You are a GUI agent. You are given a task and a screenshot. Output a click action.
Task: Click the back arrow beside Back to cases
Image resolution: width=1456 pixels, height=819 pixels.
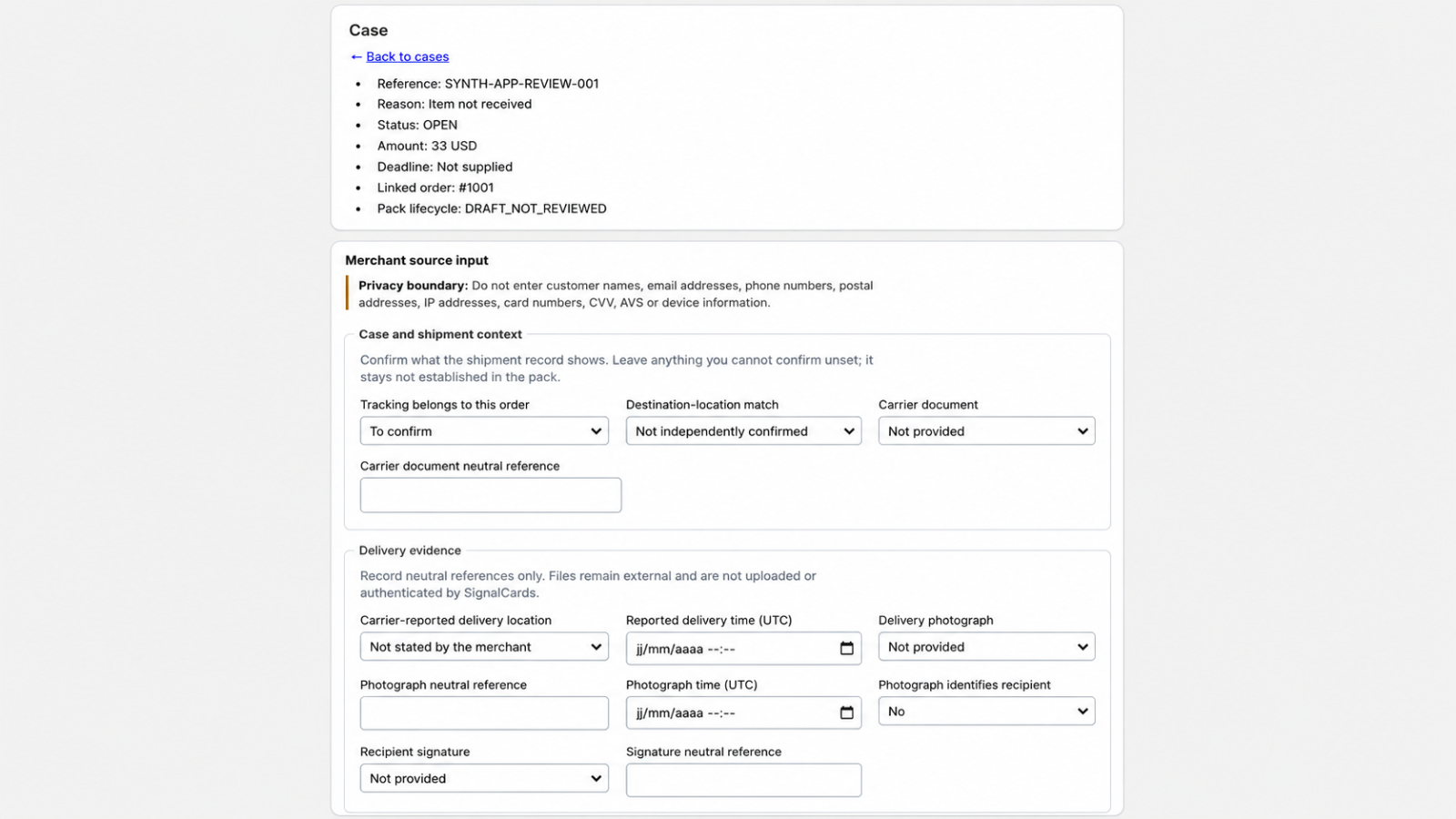[x=356, y=56]
